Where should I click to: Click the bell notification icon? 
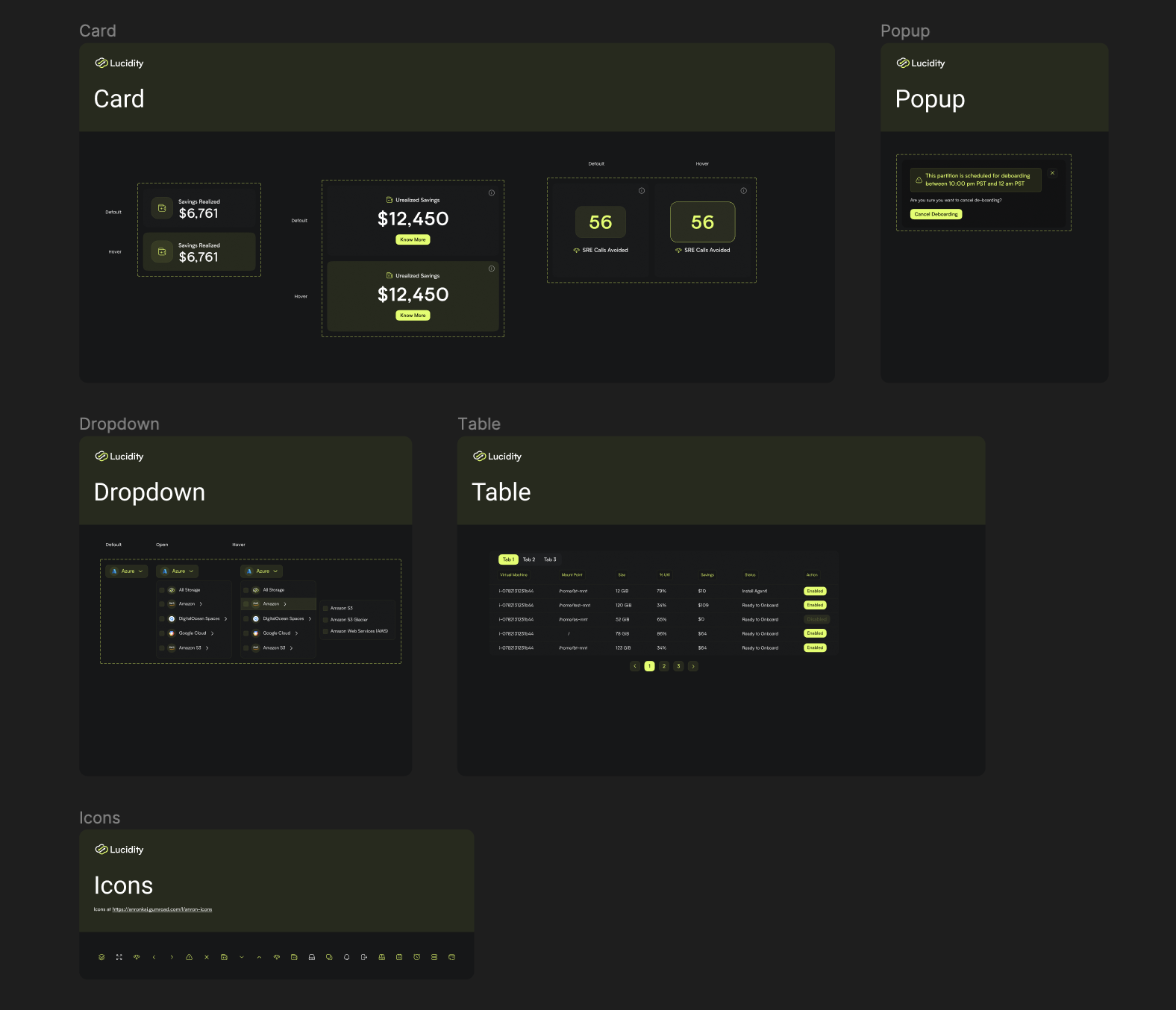click(346, 957)
